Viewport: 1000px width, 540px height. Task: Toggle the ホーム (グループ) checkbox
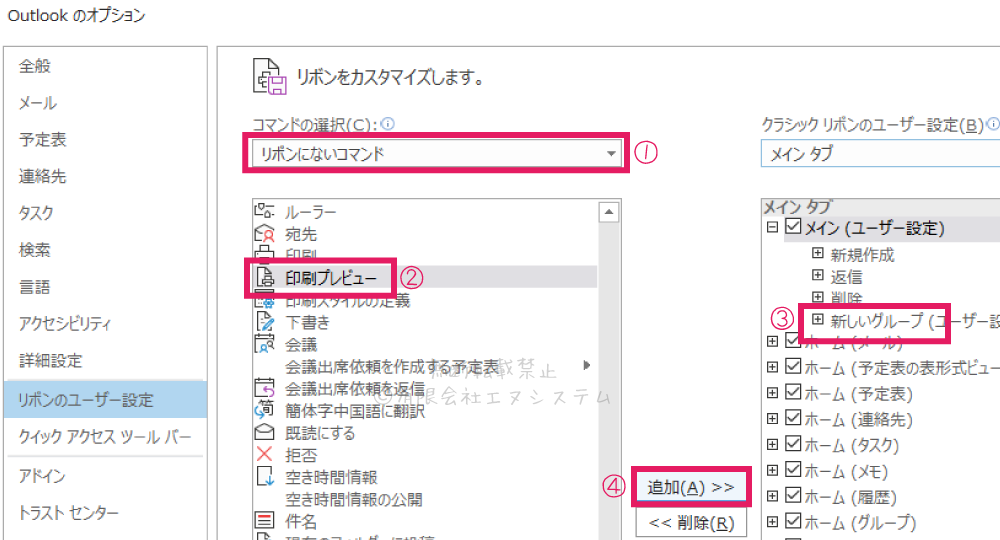pyautogui.click(x=793, y=520)
